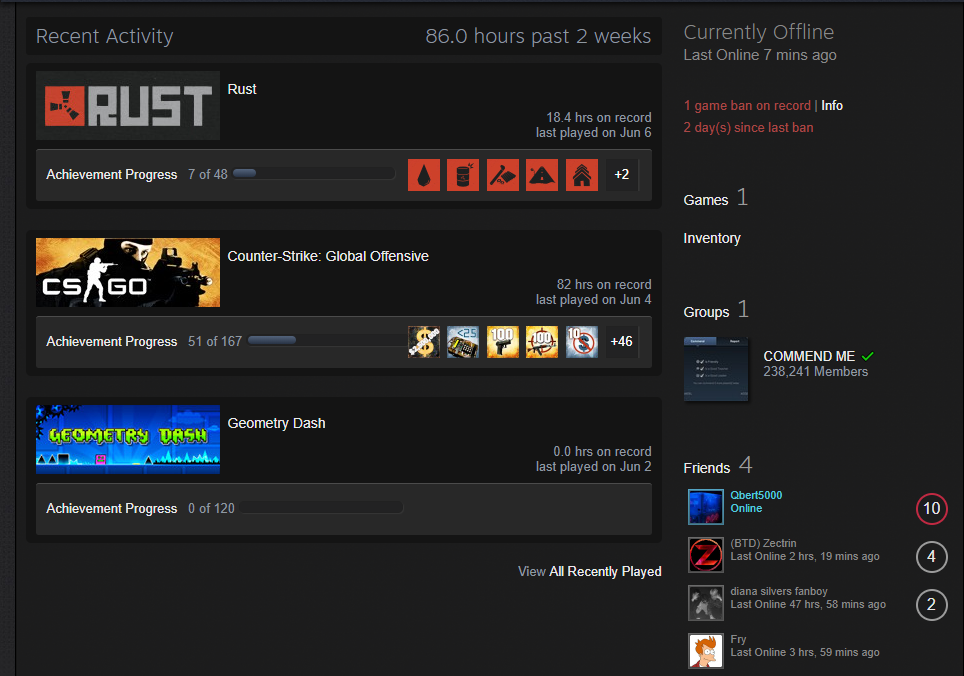
Task: Open the Inventory section link
Action: [x=712, y=238]
